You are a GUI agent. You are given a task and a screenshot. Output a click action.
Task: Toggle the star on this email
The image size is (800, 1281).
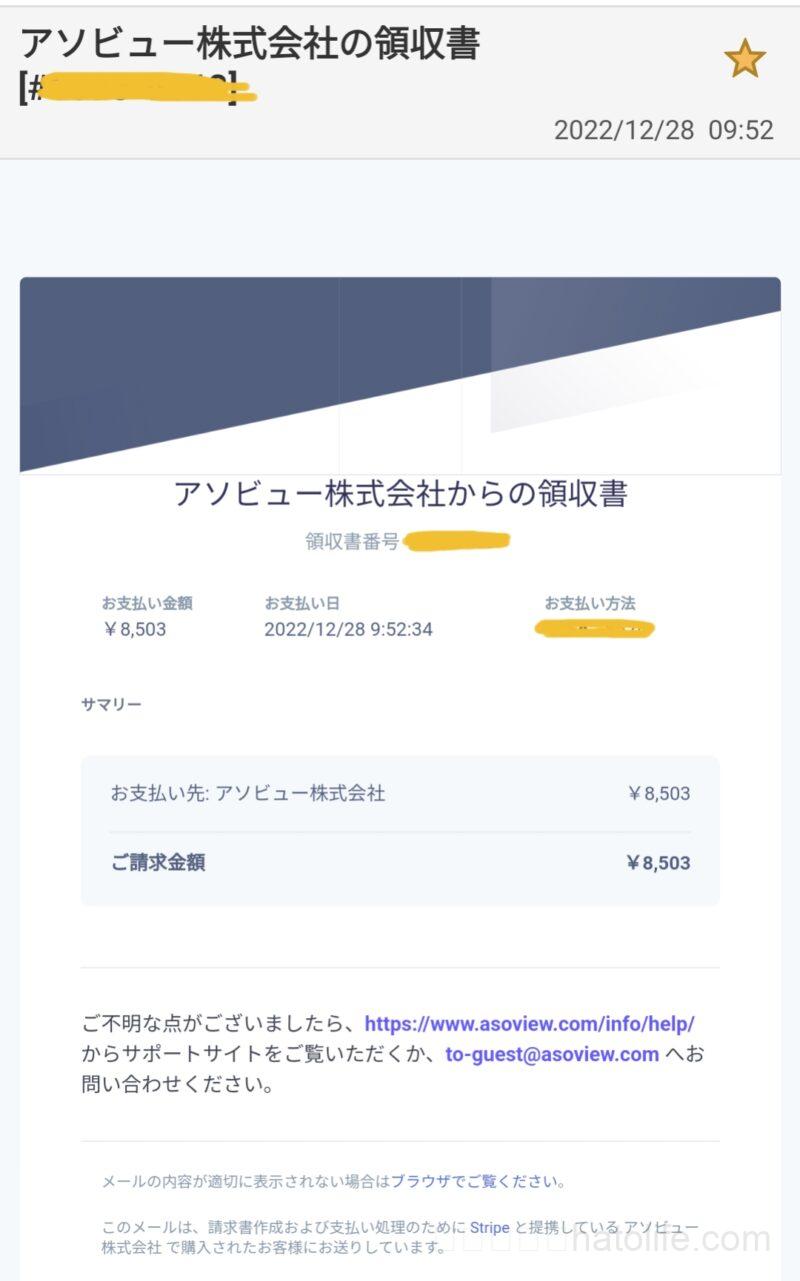[x=744, y=60]
